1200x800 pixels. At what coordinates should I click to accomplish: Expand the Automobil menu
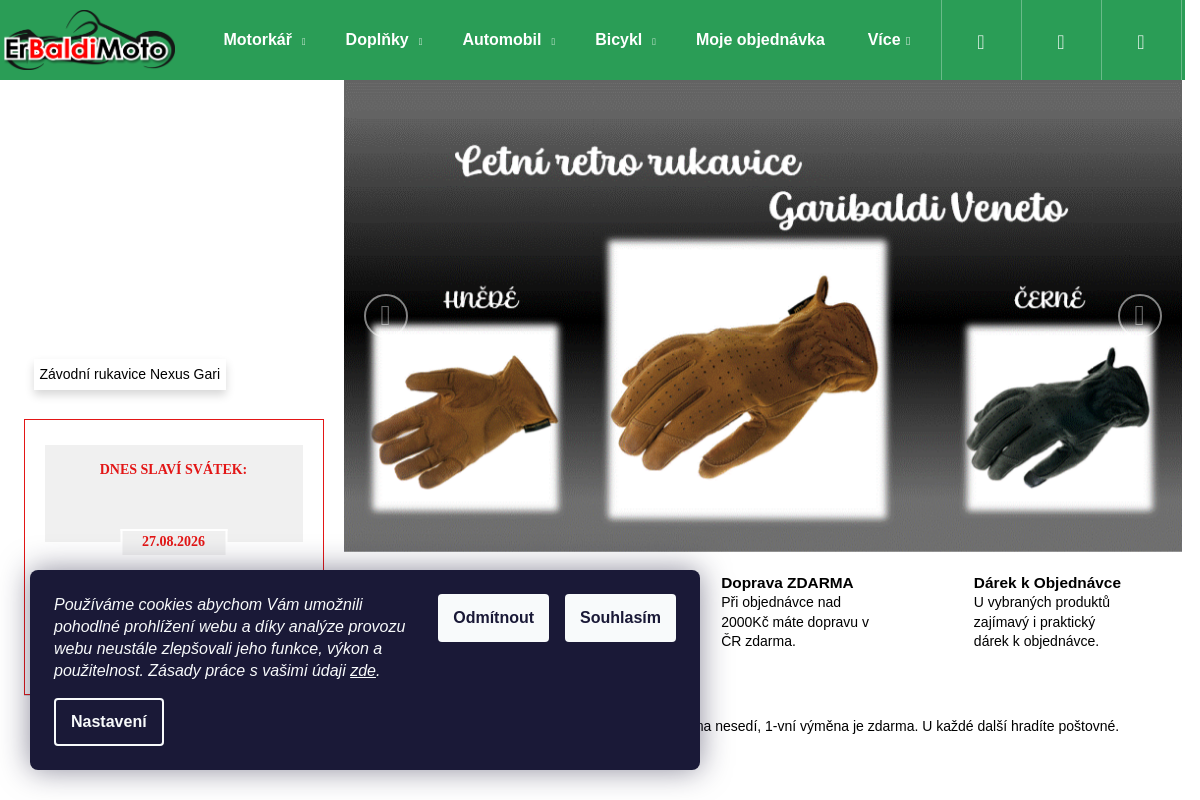coord(508,40)
